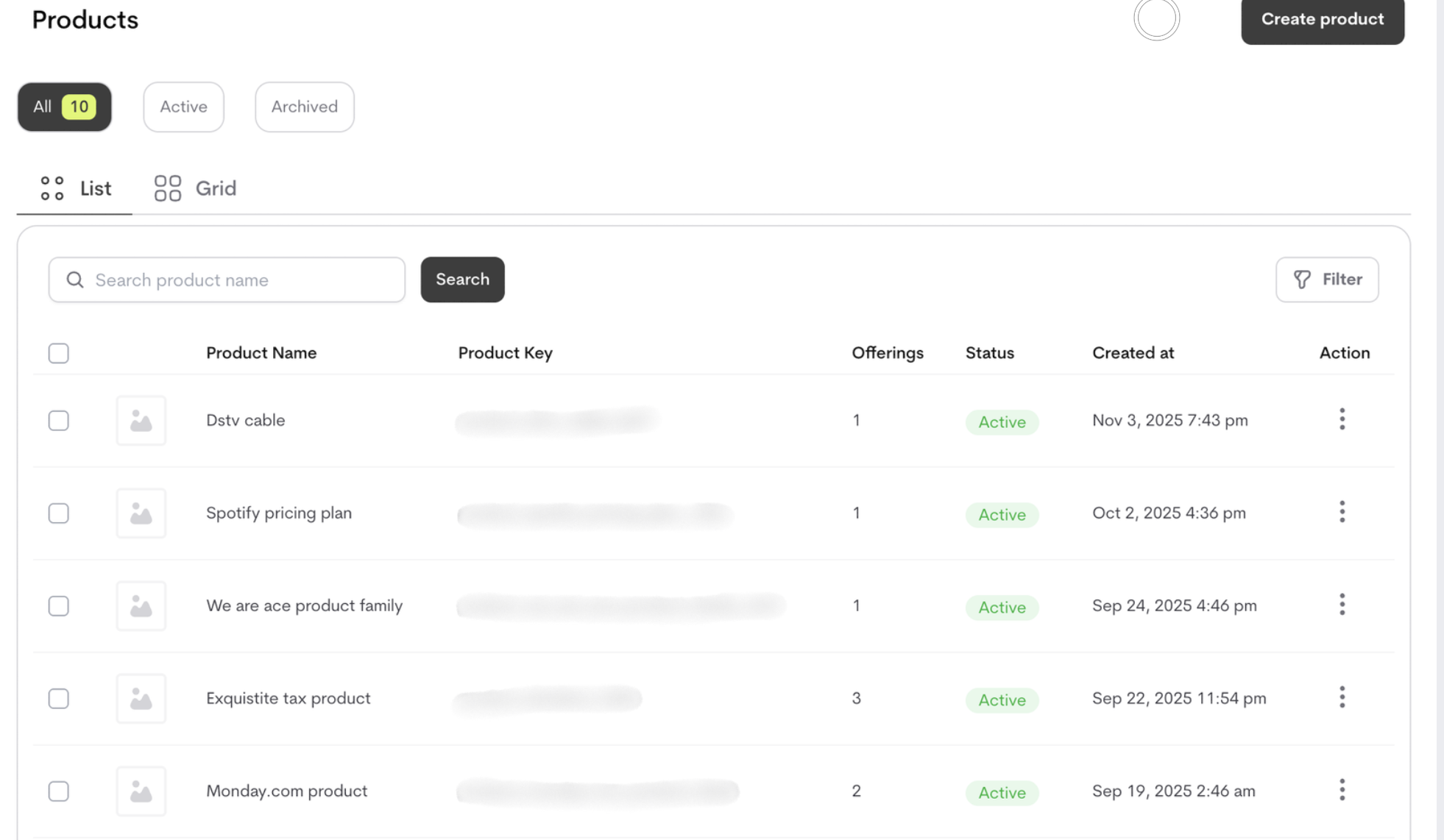1444x840 pixels.
Task: Open actions menu for Monday.com product
Action: coord(1342,789)
